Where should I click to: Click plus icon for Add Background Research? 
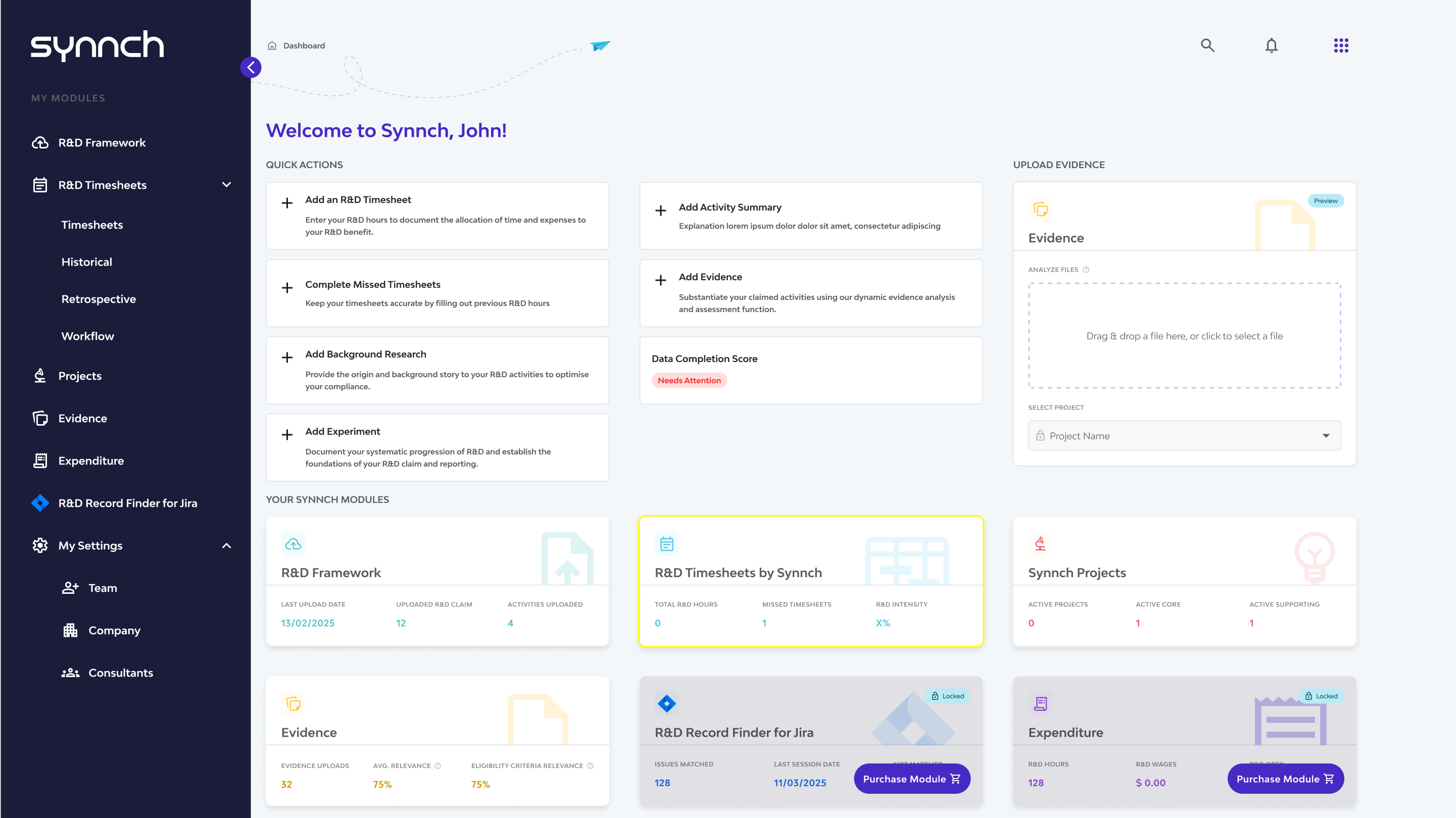tap(287, 357)
